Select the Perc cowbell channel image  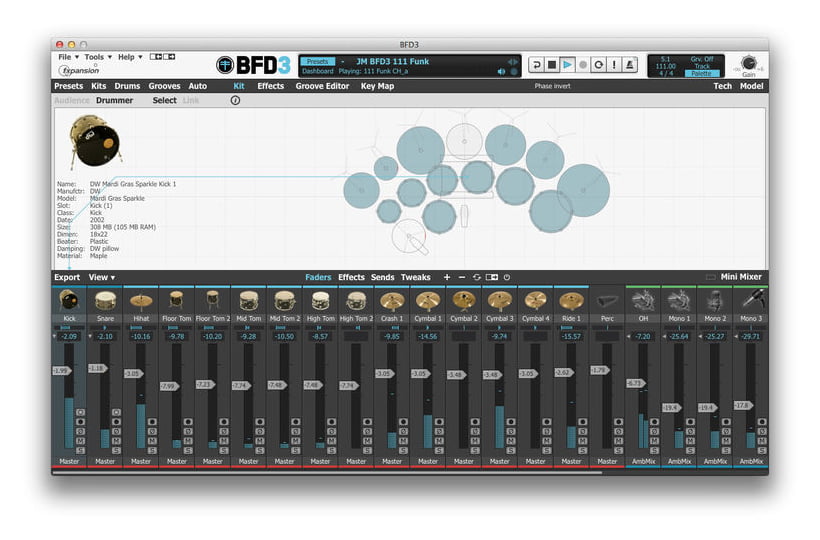pos(607,301)
